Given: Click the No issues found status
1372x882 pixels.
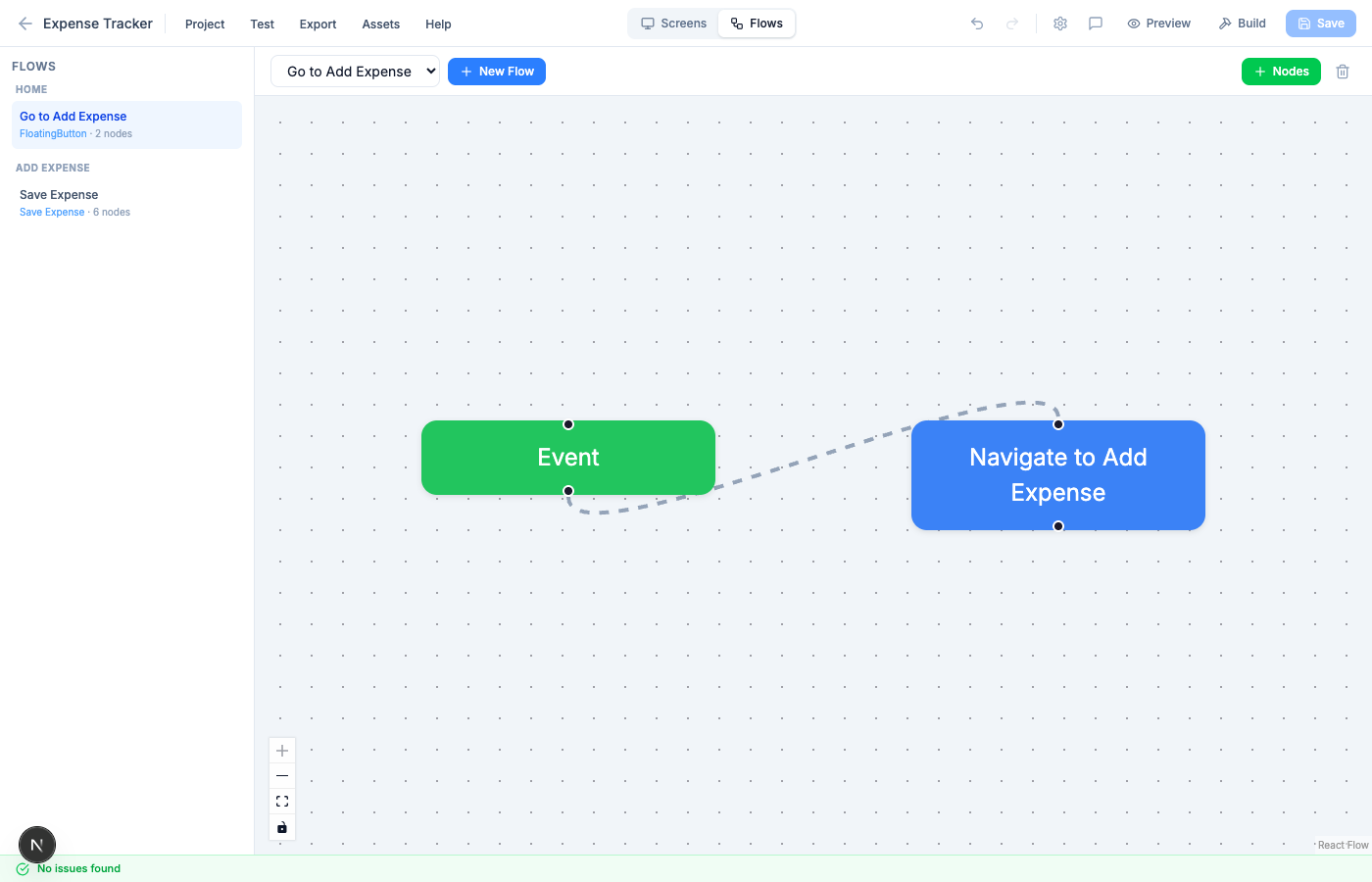Looking at the screenshot, I should [78, 868].
